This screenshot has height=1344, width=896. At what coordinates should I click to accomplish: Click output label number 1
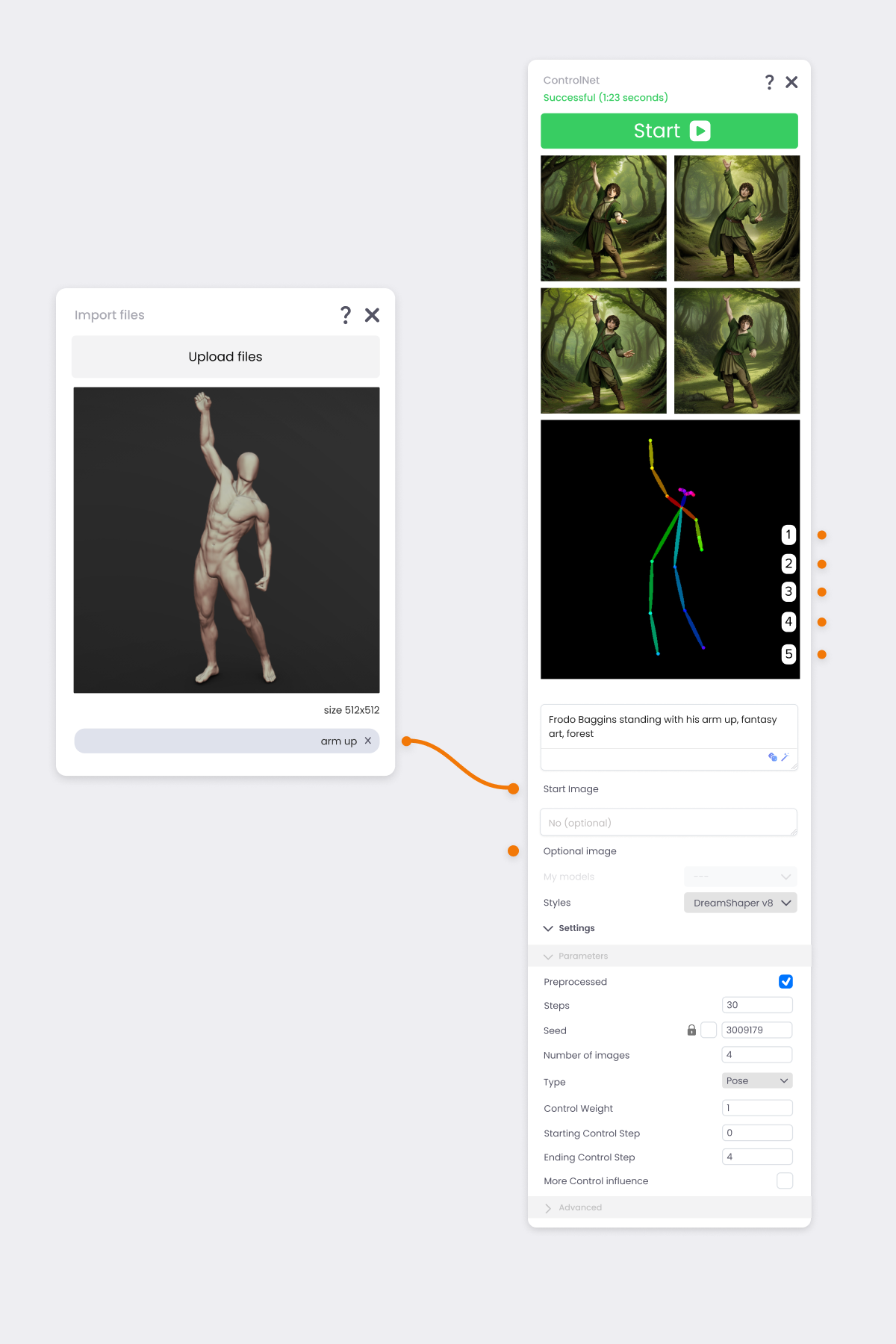(x=788, y=535)
